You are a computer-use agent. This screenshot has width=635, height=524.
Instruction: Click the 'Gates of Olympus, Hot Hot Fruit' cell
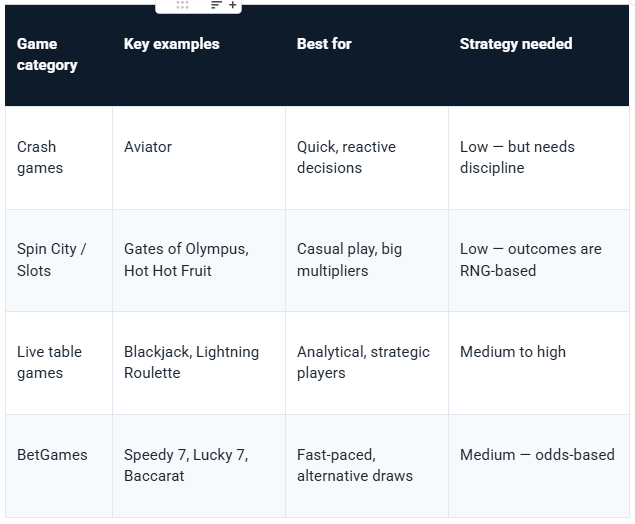tap(199, 260)
